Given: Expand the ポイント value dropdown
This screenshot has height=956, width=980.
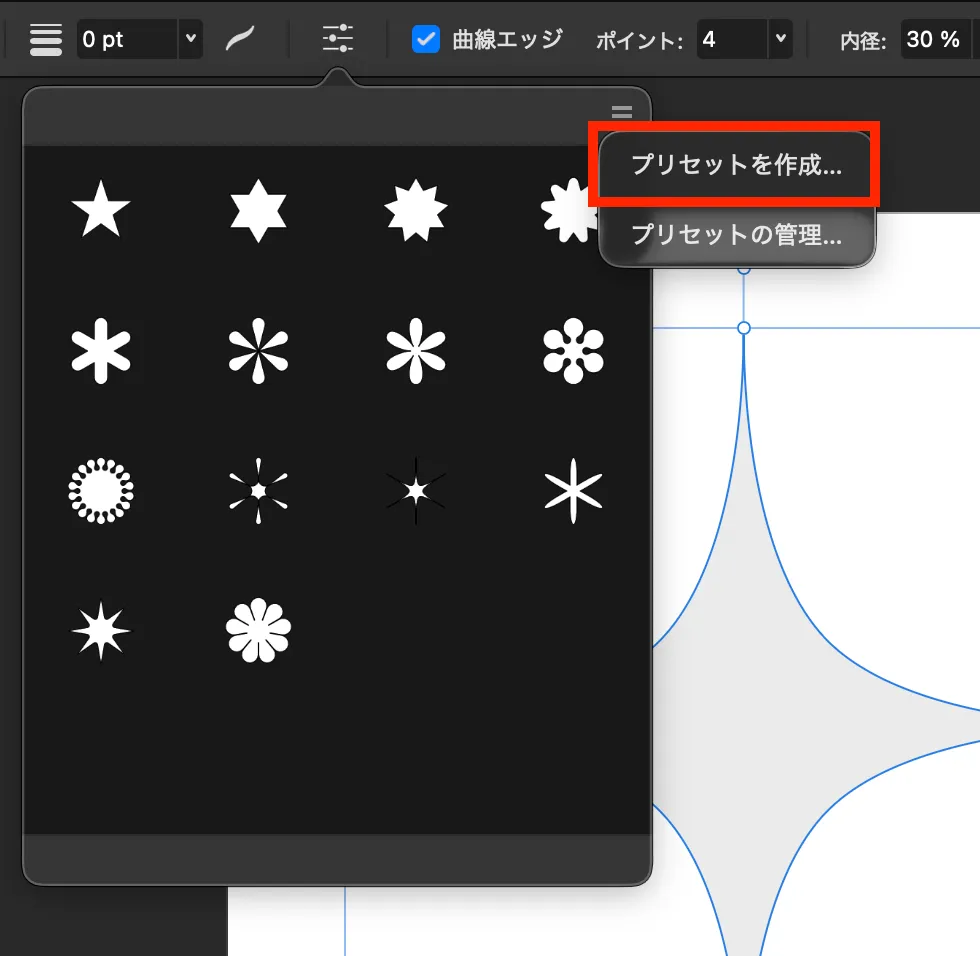Looking at the screenshot, I should [777, 39].
